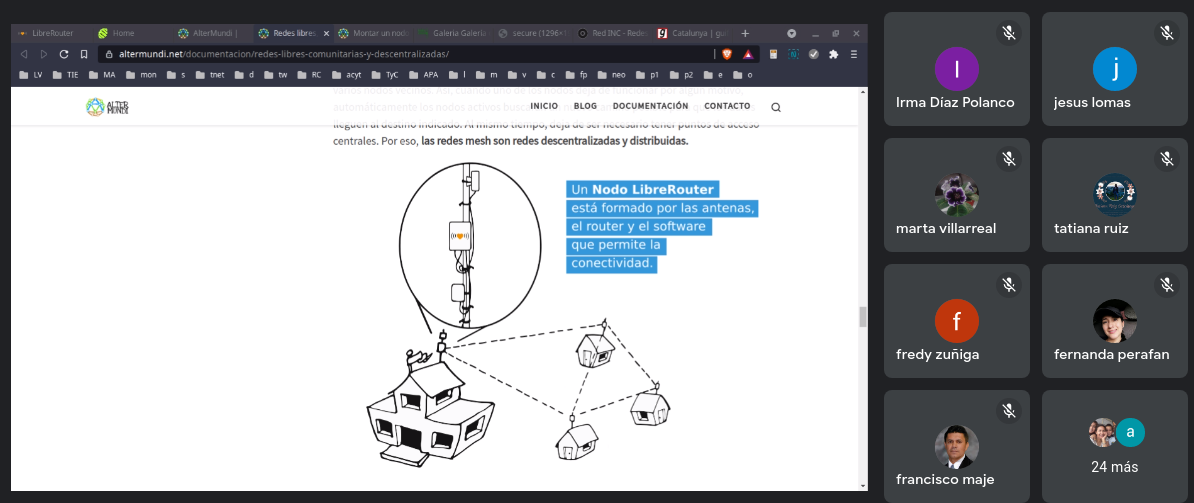
Task: Click jesus lomas's muted mic icon
Action: pyautogui.click(x=1167, y=33)
